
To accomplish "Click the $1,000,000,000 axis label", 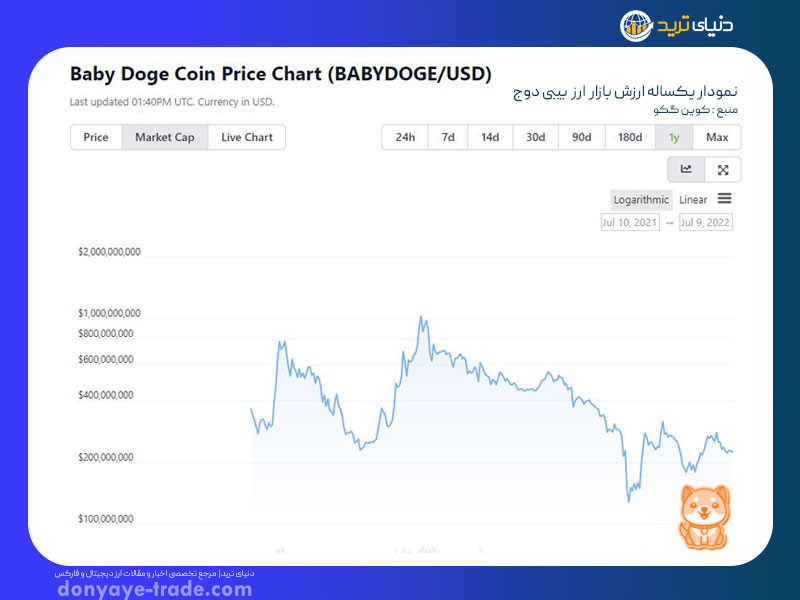I will (x=109, y=313).
